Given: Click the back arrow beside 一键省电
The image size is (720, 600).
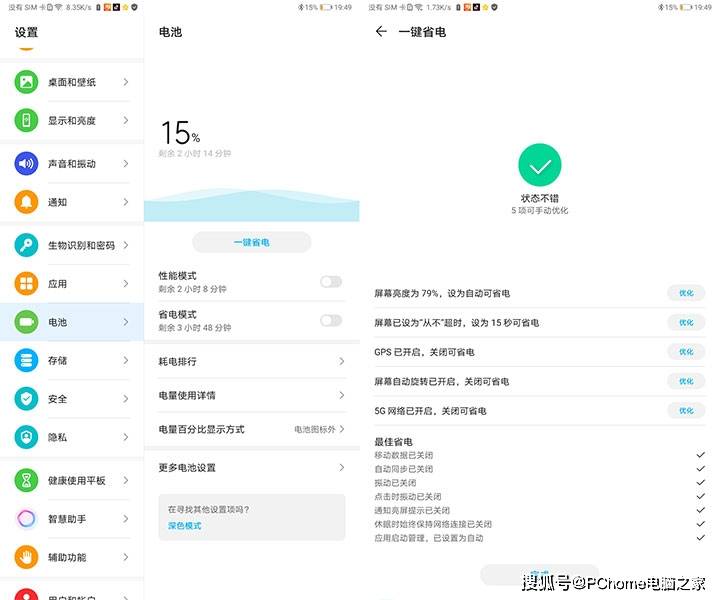Looking at the screenshot, I should (x=381, y=32).
